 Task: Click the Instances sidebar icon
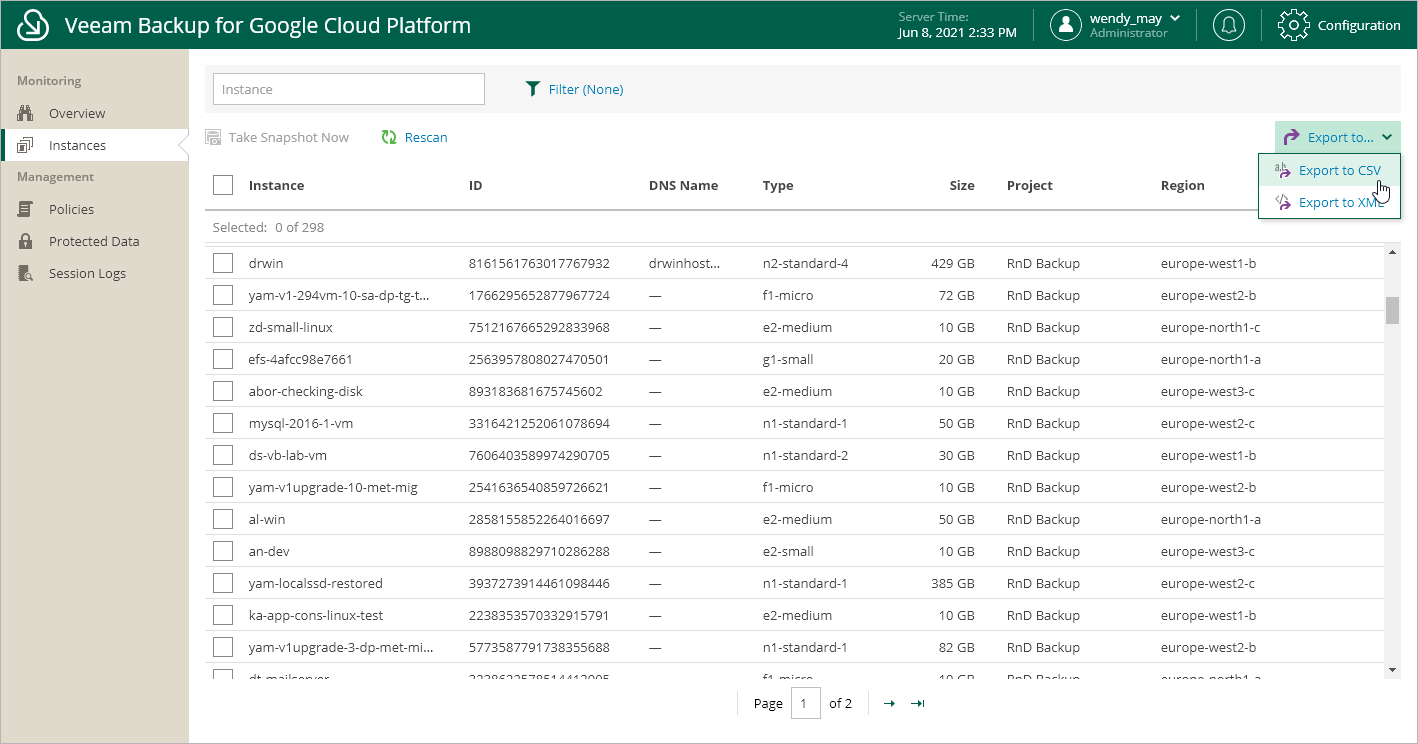click(26, 145)
